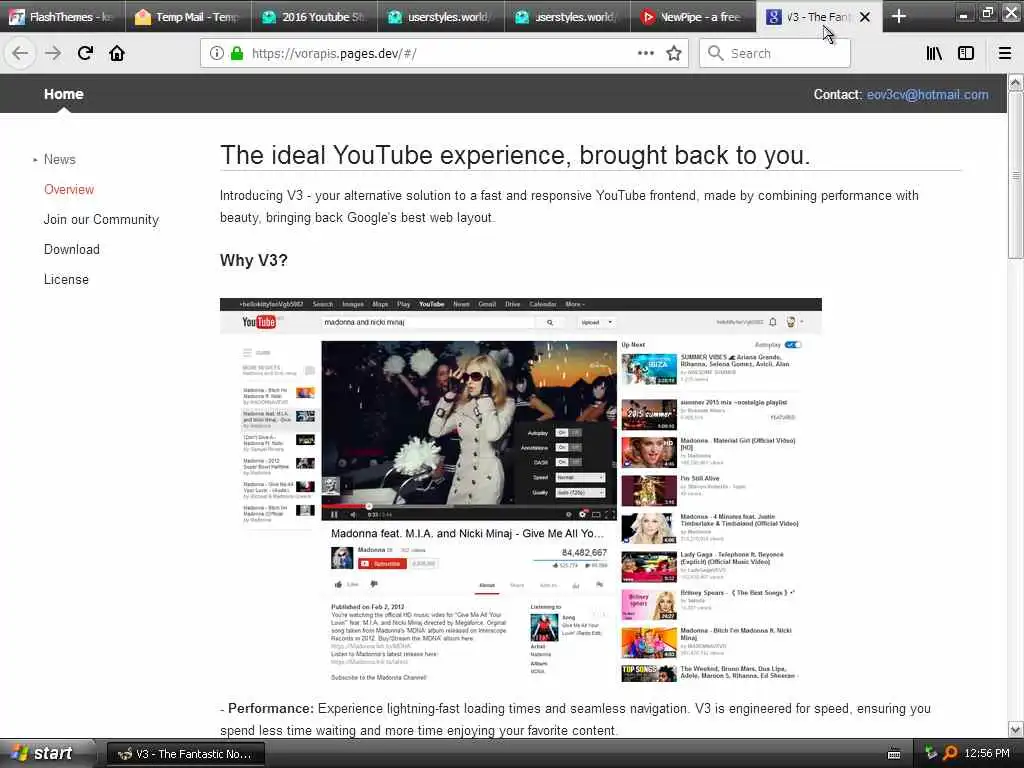The image size is (1024, 768).
Task: Open a new tab with the plus button
Action: point(899,16)
